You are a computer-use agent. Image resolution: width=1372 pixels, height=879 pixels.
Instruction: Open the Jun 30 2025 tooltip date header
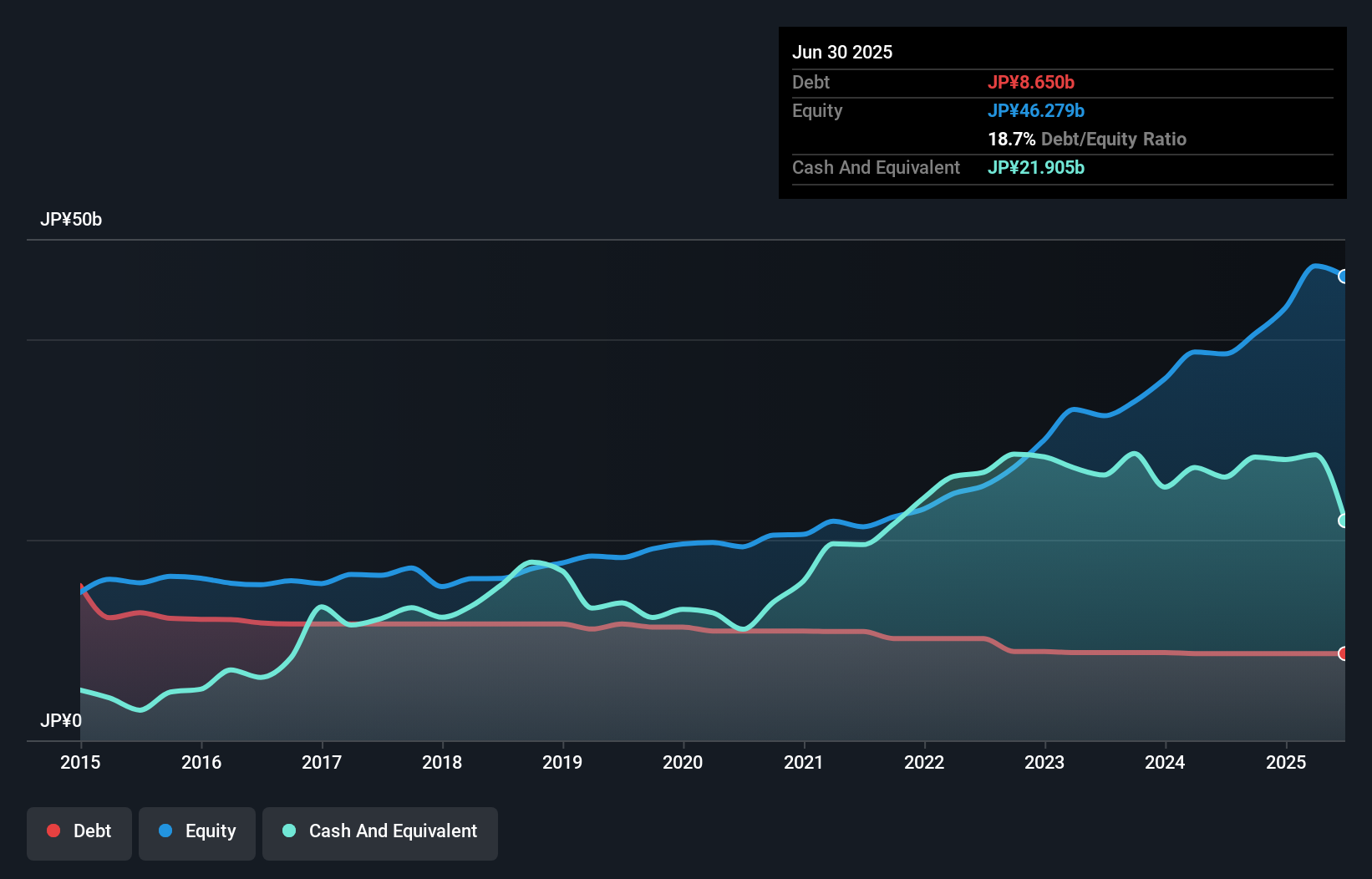[843, 52]
